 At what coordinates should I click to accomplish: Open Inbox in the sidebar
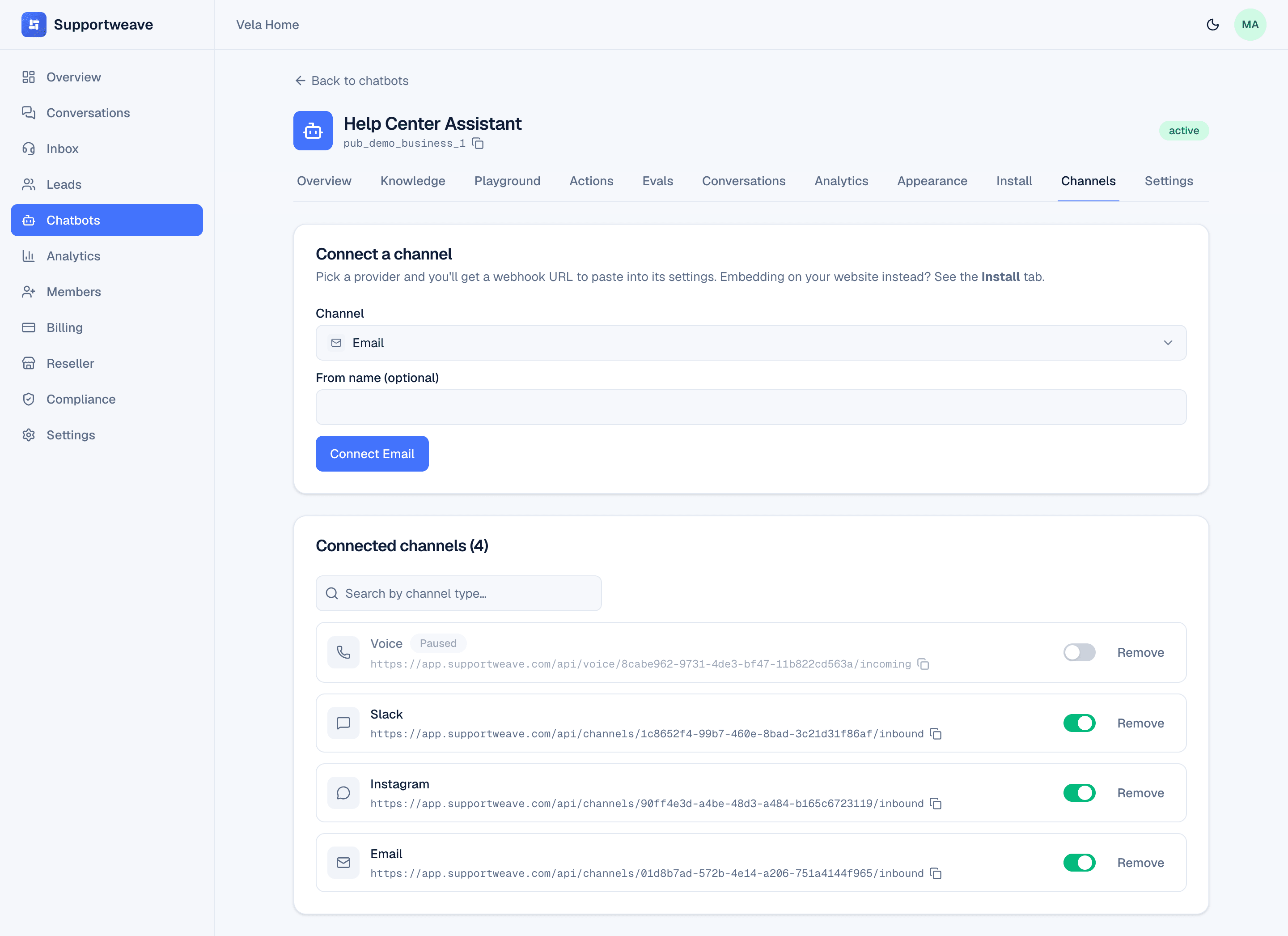pyautogui.click(x=107, y=149)
